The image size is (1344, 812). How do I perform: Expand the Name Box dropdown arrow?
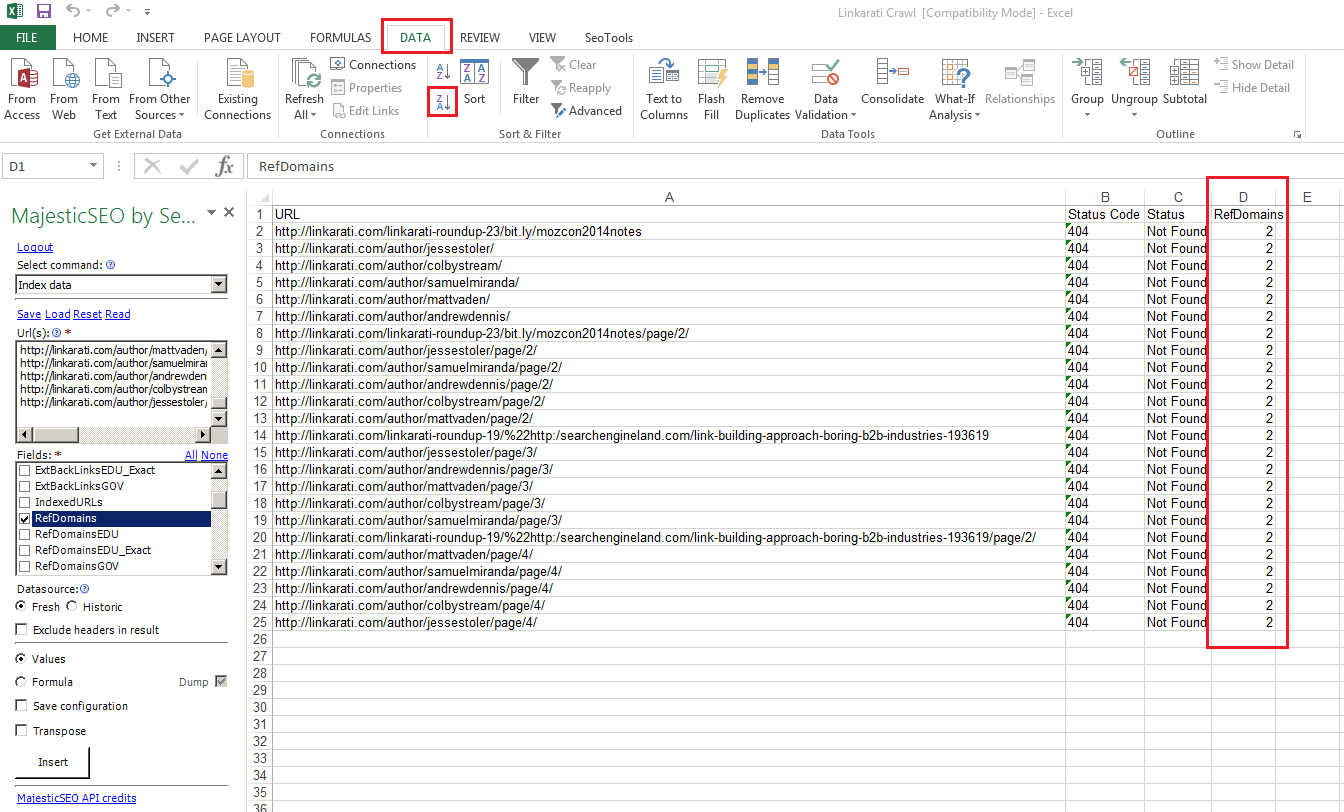(x=94, y=167)
